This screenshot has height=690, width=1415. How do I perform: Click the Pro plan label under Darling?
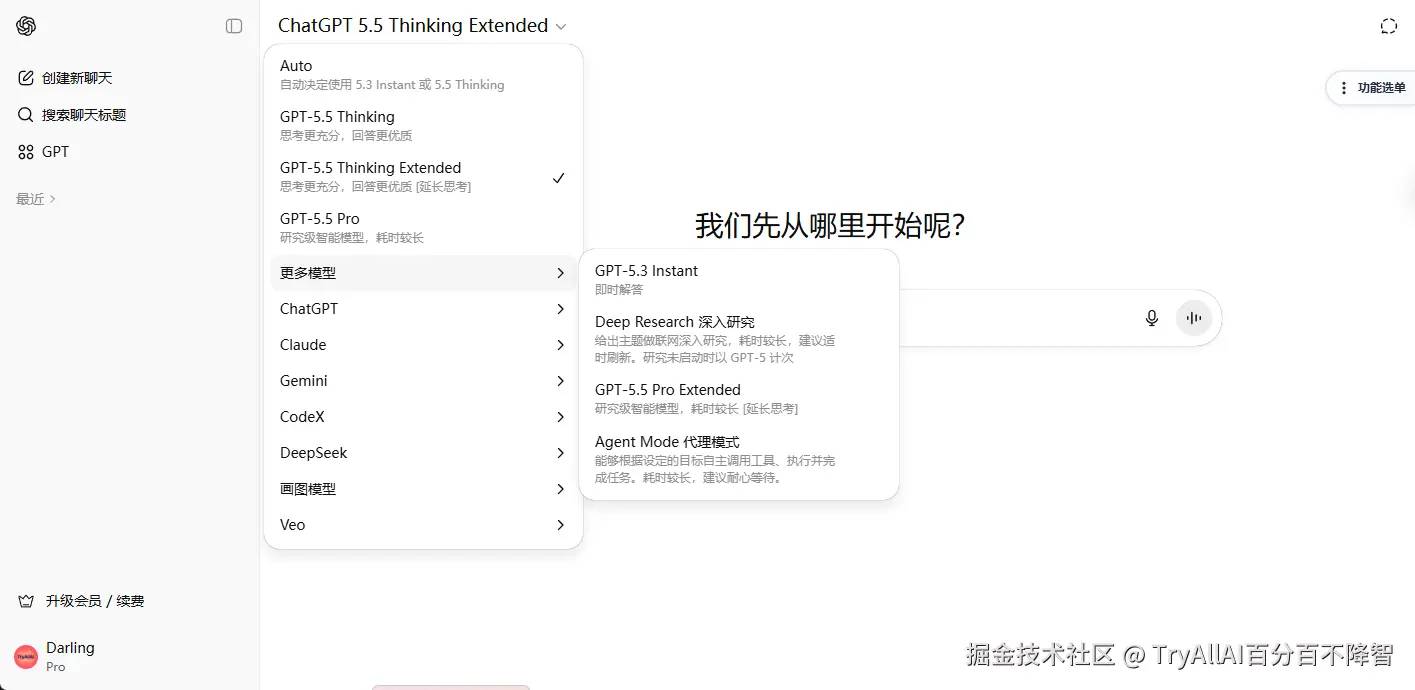tap(56, 667)
